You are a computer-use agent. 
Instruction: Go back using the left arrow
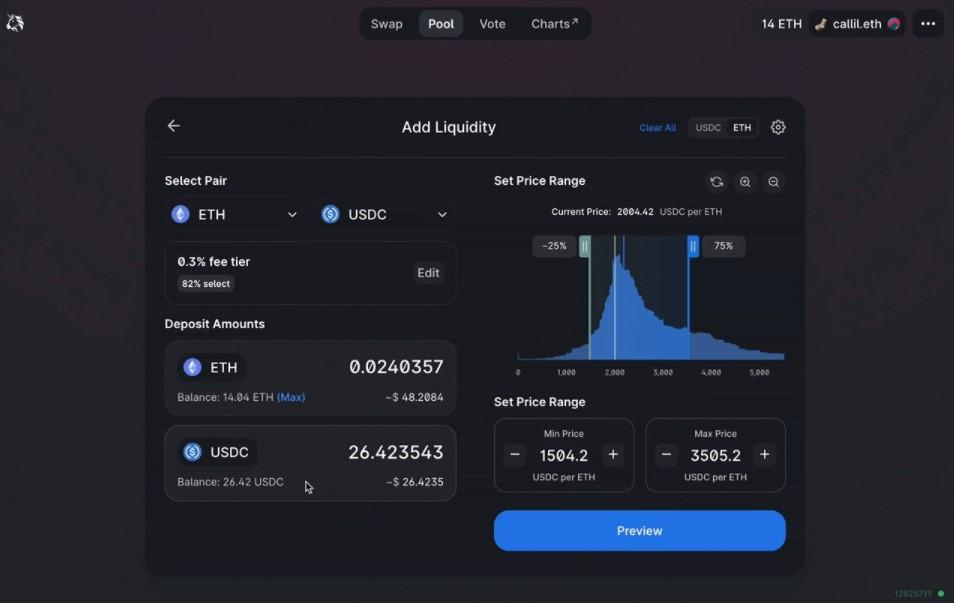174,126
